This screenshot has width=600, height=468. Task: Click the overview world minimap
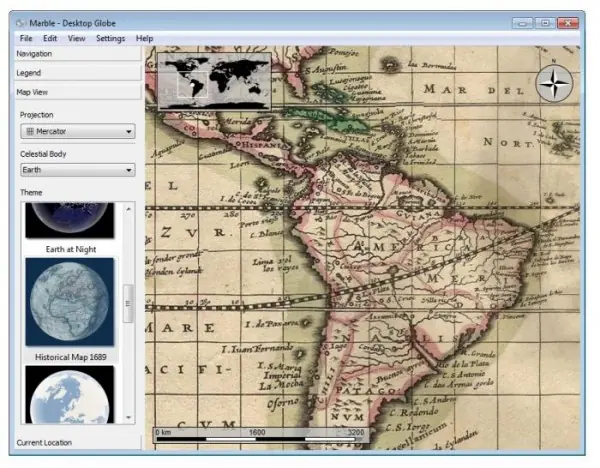click(214, 82)
